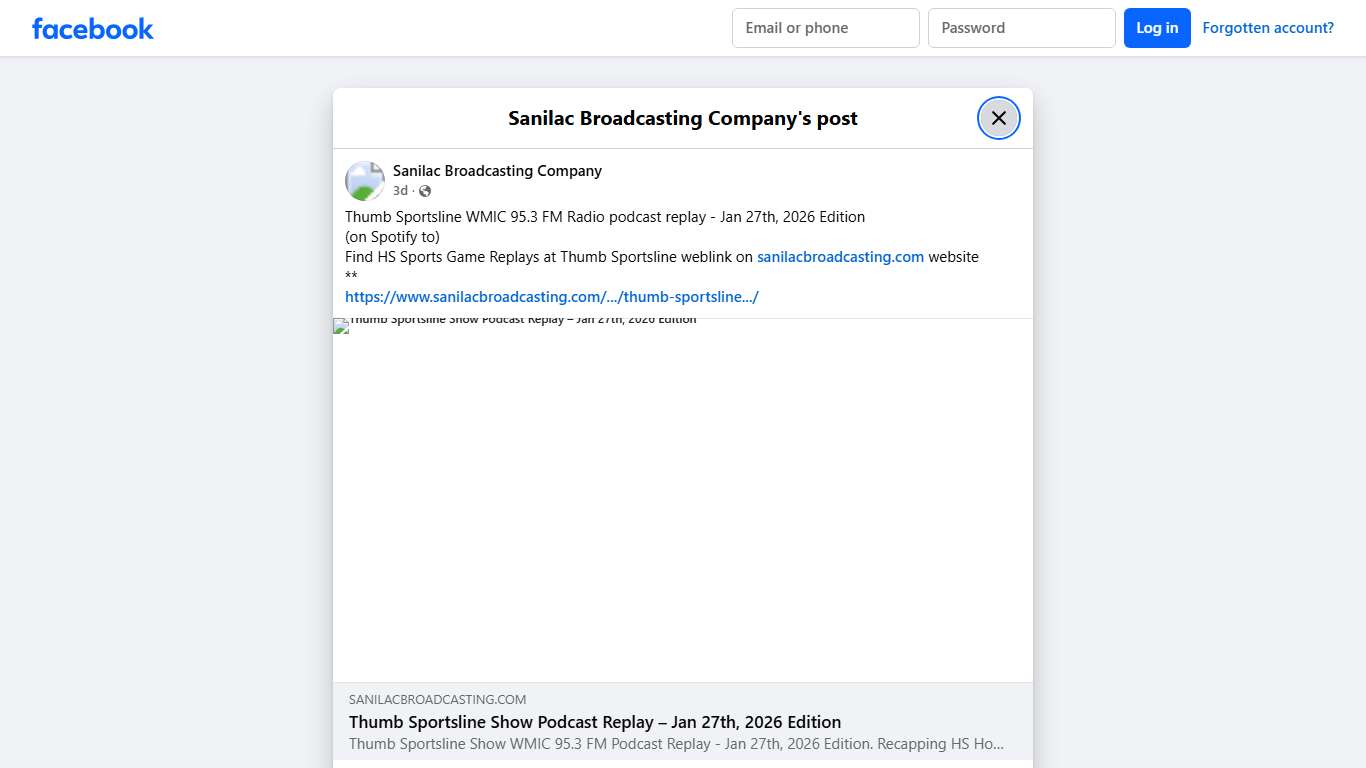Click the broken image placeholder icon

(x=339, y=325)
